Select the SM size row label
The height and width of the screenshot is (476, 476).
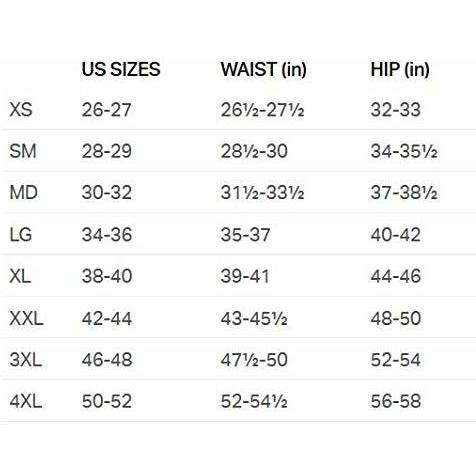23,151
